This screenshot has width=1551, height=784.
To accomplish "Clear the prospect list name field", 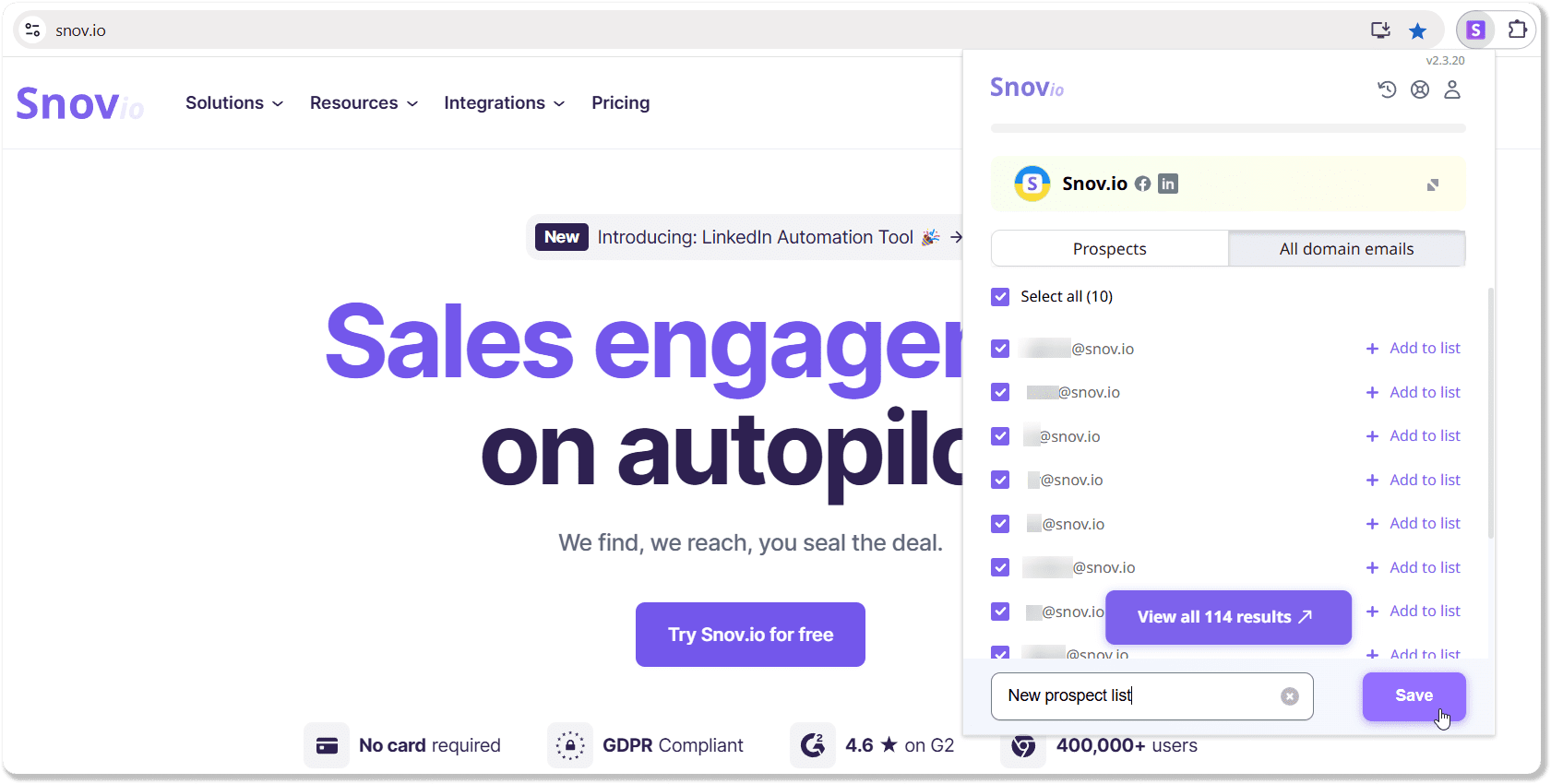I will pyautogui.click(x=1290, y=696).
